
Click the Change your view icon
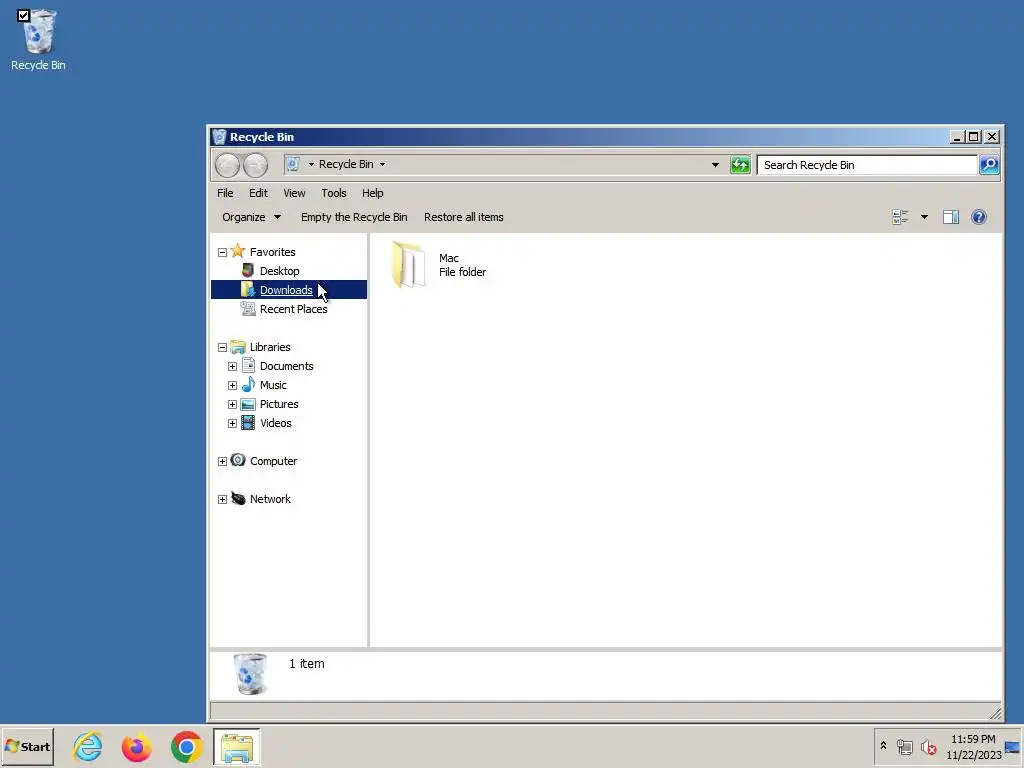[900, 217]
